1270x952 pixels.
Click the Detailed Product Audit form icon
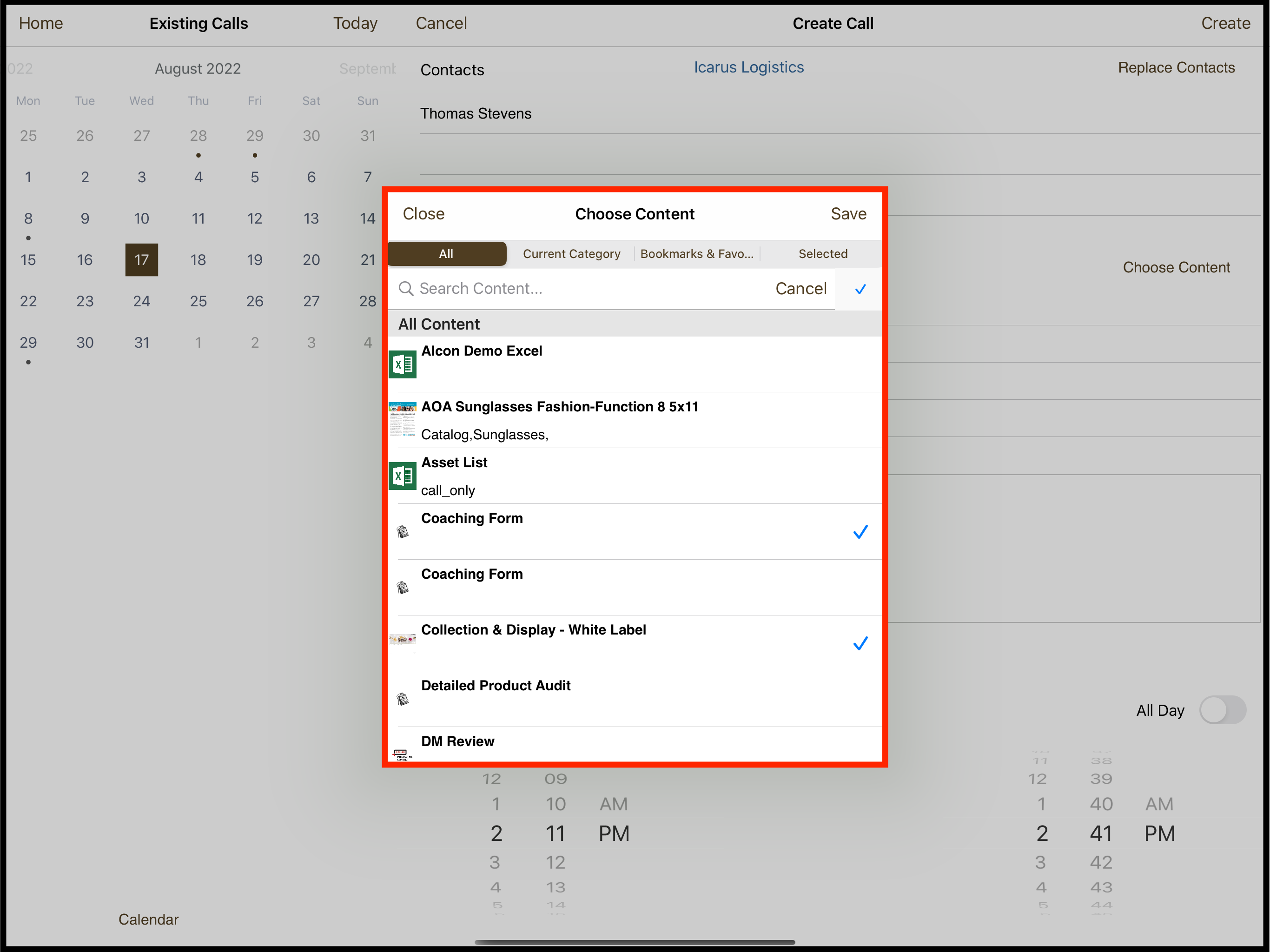403,699
